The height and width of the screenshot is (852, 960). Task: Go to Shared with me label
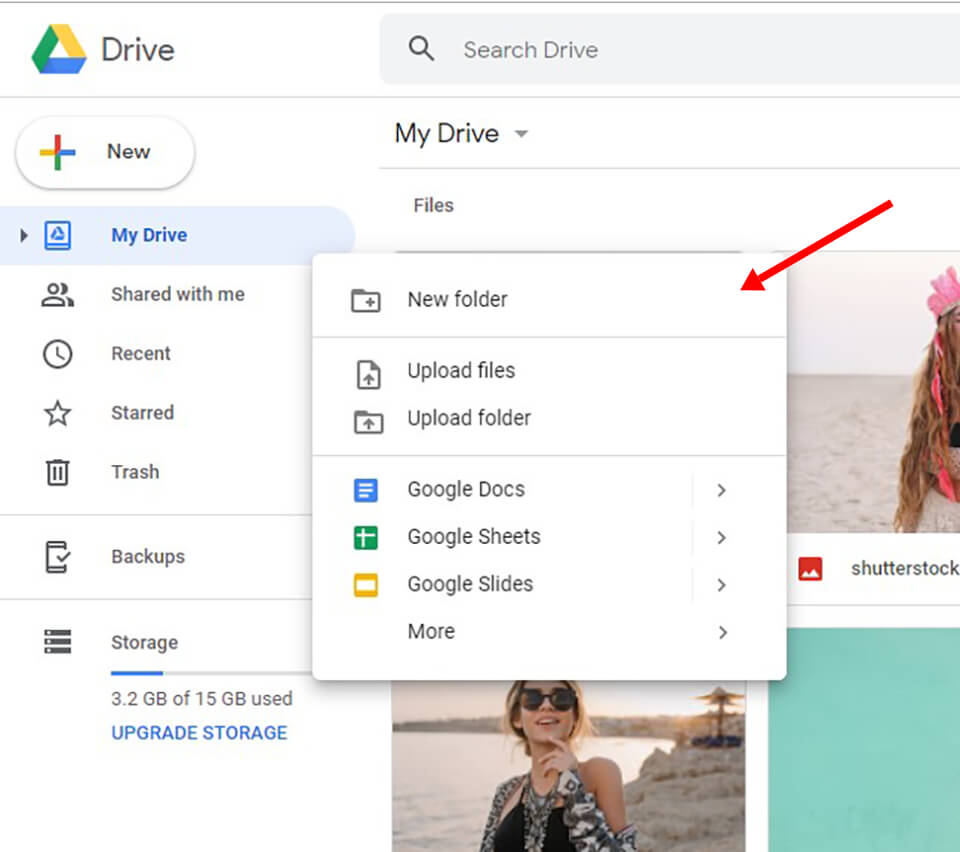coord(178,294)
